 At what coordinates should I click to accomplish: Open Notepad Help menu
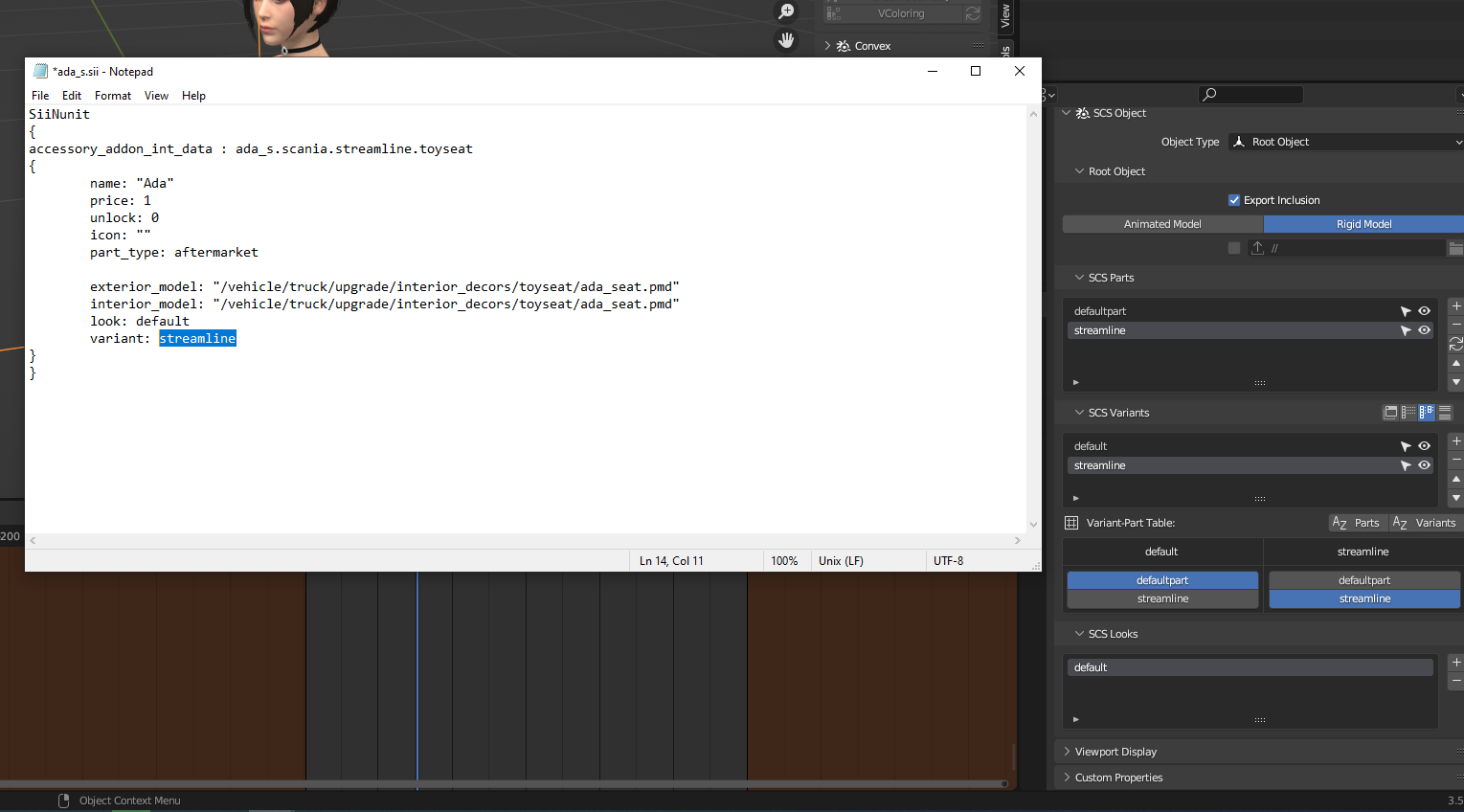click(193, 96)
